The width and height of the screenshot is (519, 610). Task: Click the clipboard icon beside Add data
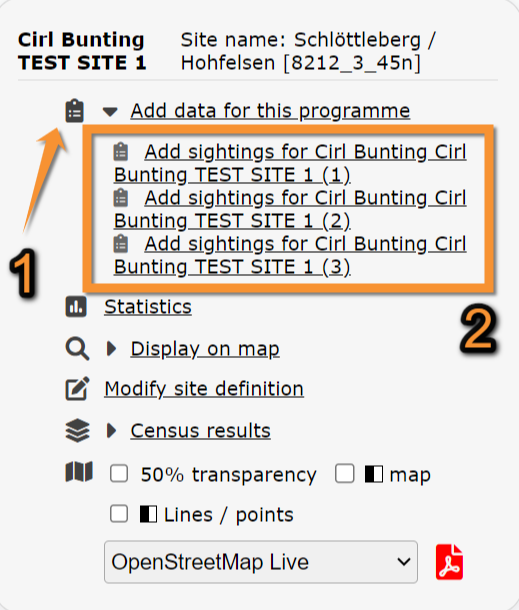pyautogui.click(x=74, y=111)
